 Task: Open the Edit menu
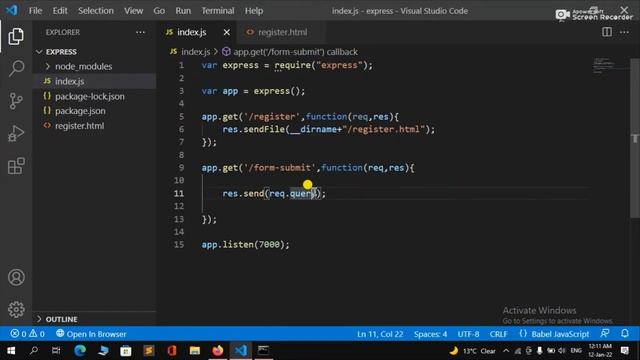coord(60,11)
